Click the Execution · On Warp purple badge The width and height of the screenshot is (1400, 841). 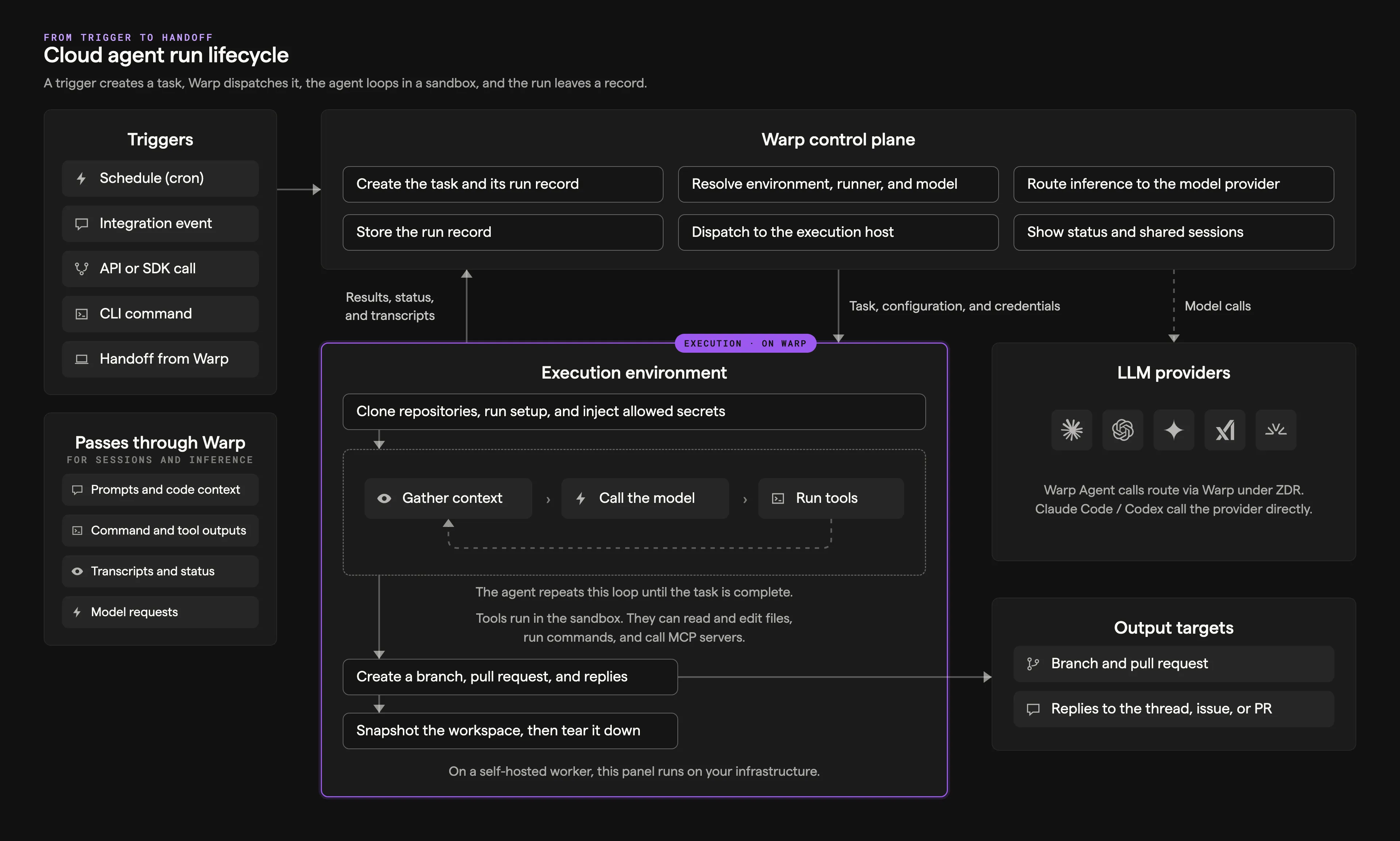pyautogui.click(x=745, y=343)
